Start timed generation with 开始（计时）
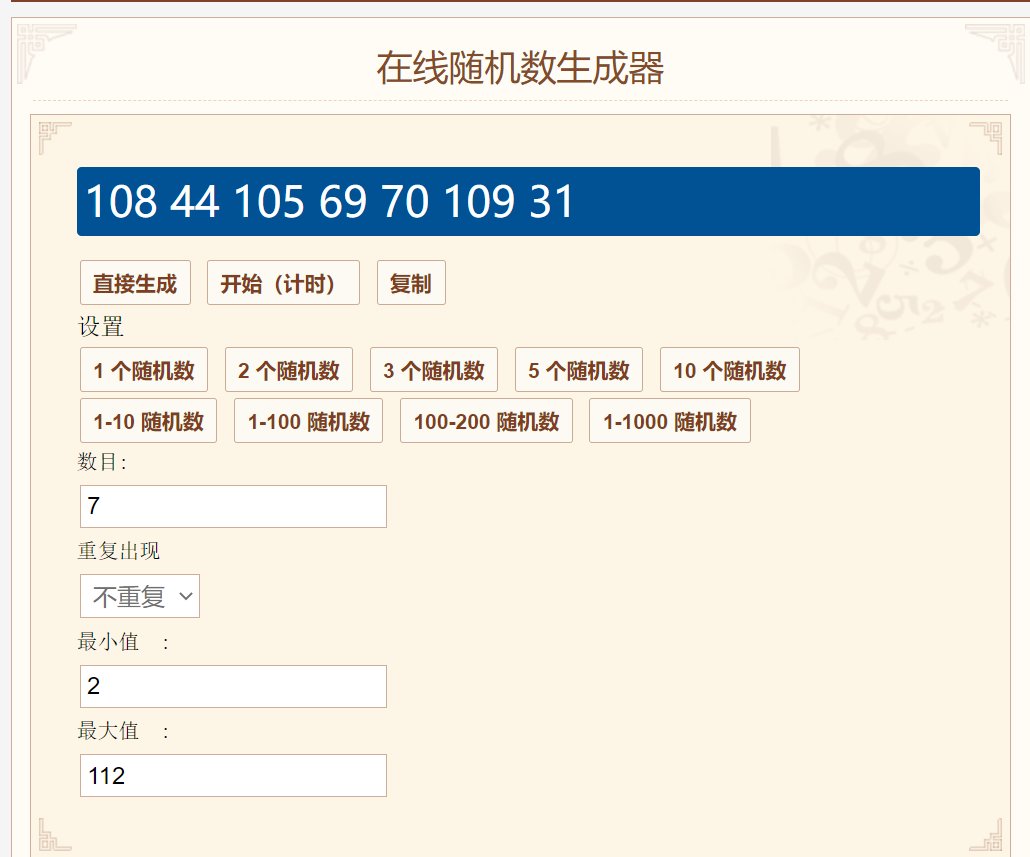This screenshot has height=857, width=1030. click(283, 283)
